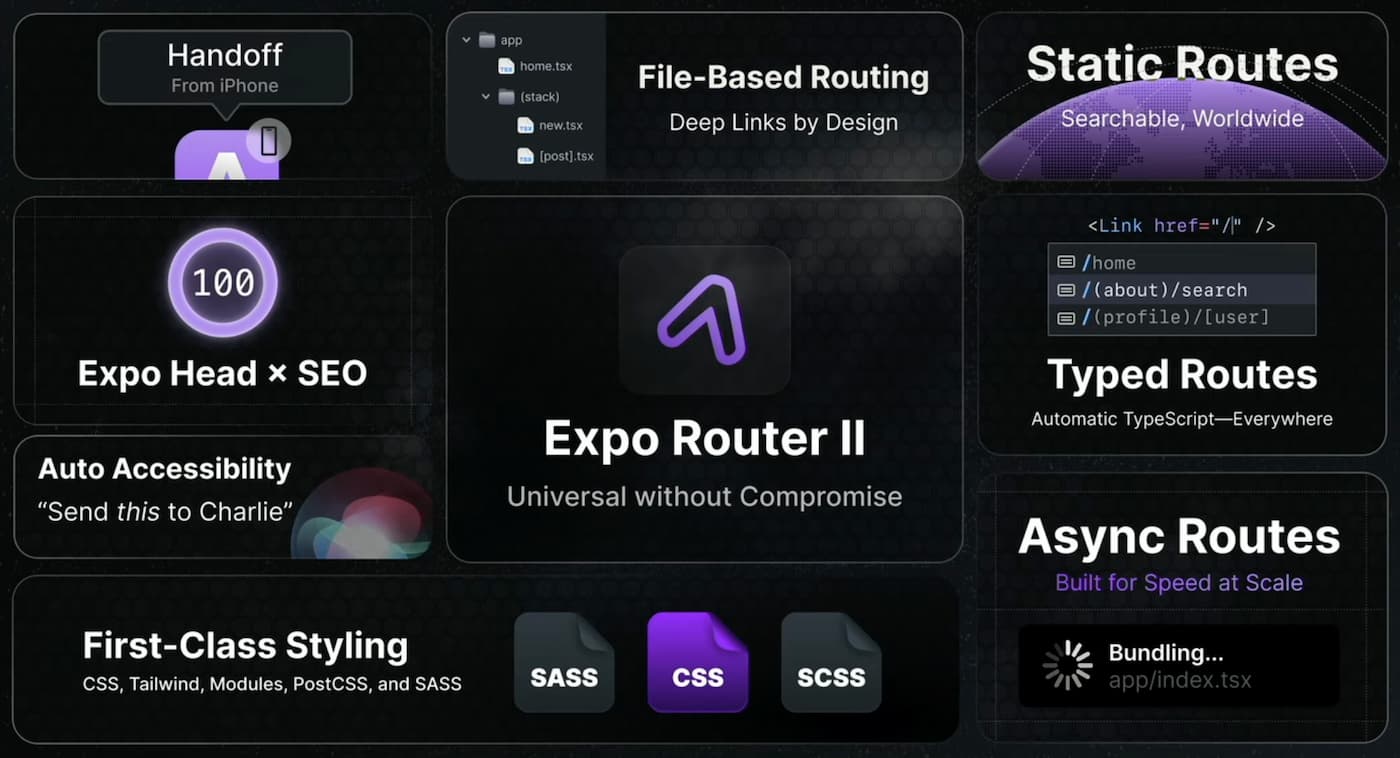Image resolution: width=1400 pixels, height=758 pixels.
Task: Click the app folder icon
Action: point(487,40)
